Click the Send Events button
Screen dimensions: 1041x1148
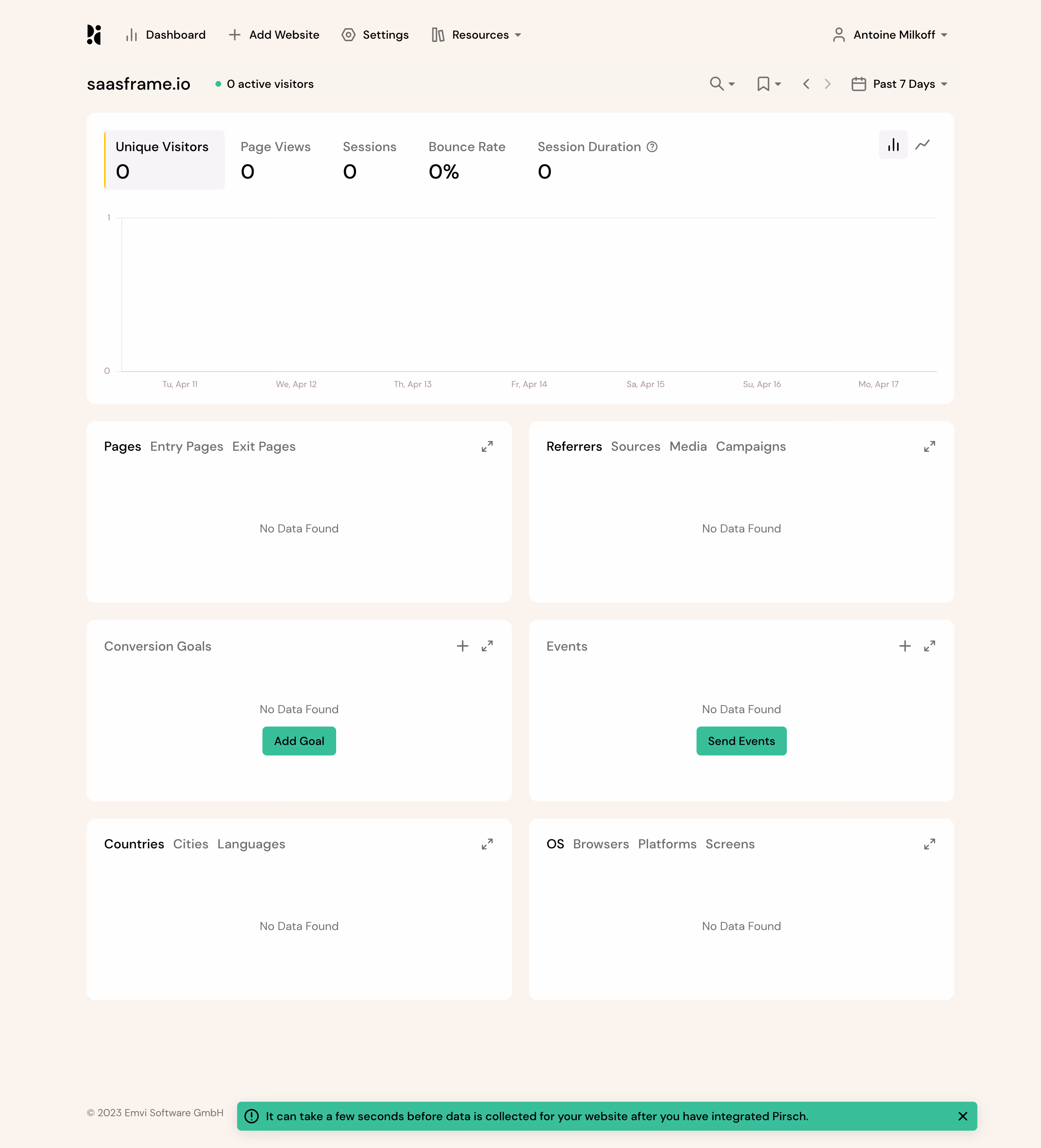(x=741, y=741)
